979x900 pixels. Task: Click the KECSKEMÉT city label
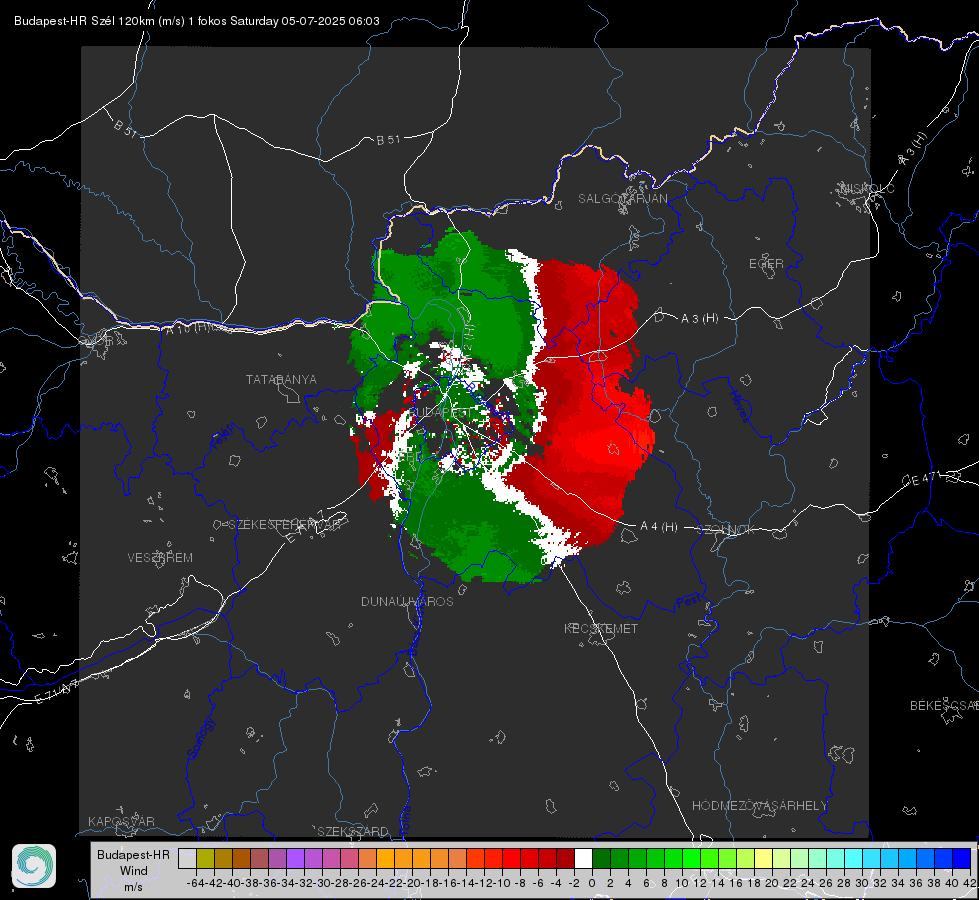[x=601, y=629]
